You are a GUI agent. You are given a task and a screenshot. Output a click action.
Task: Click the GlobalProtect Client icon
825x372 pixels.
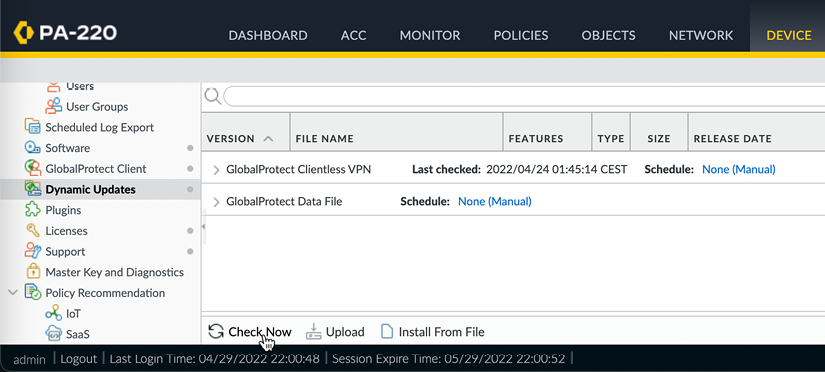(33, 168)
